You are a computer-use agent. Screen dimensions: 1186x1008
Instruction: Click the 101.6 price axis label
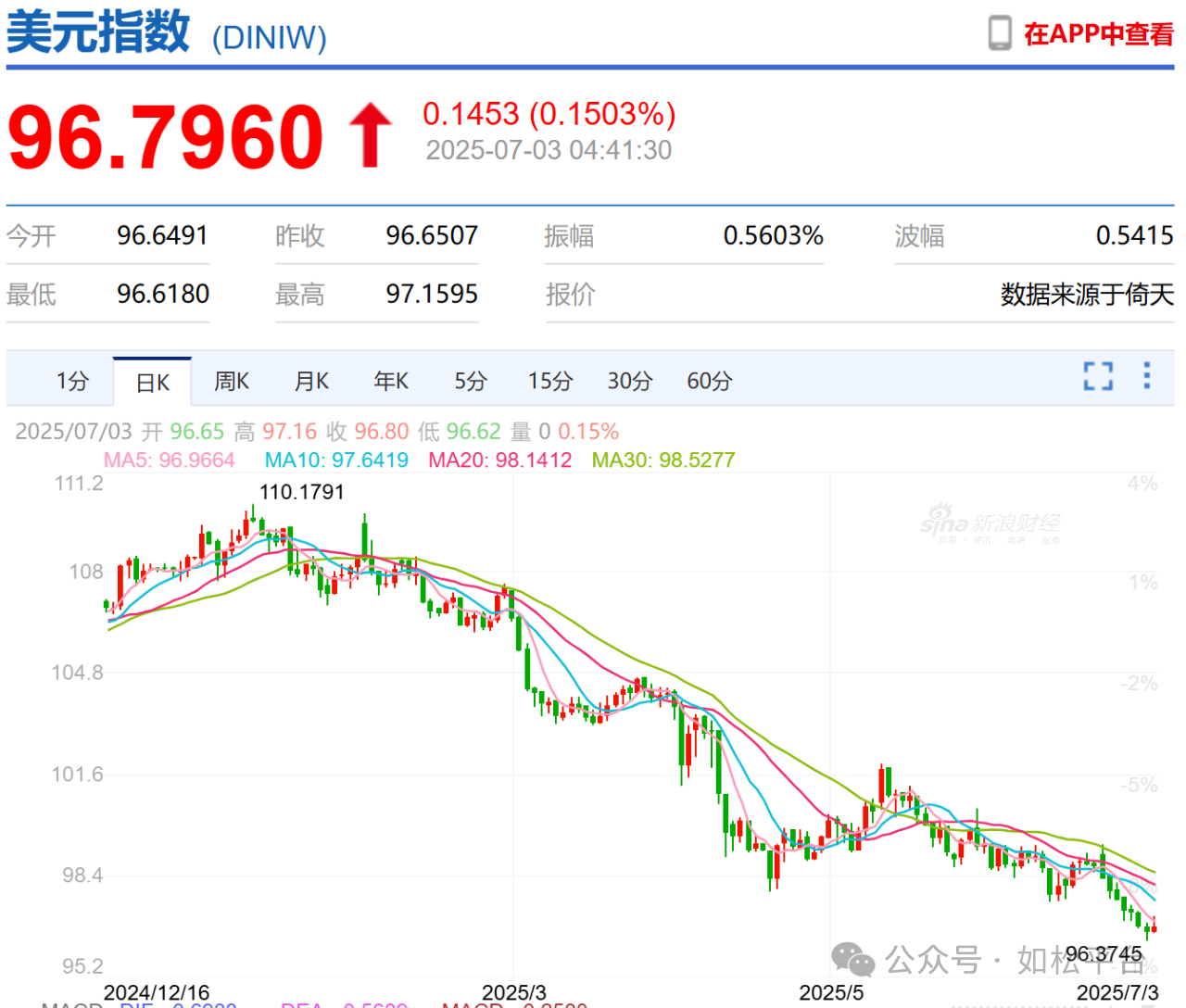coord(77,775)
